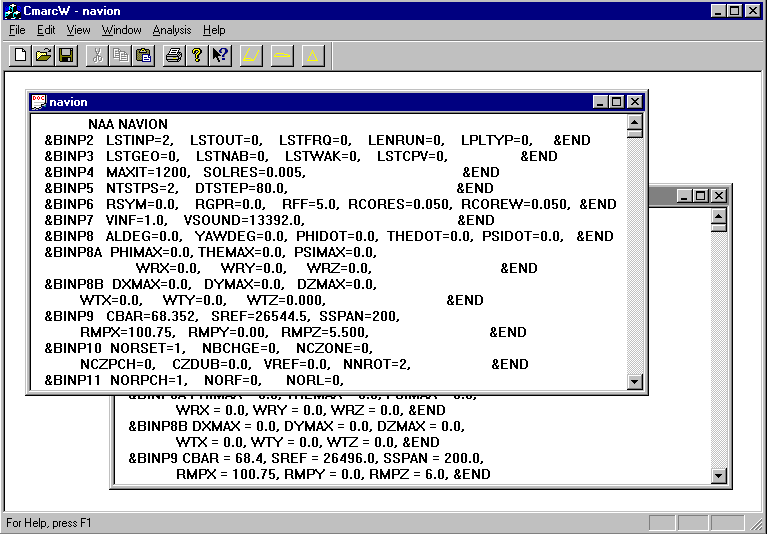Click WTZ=0.000 in the front window
This screenshot has width=767, height=534.
click(x=286, y=300)
